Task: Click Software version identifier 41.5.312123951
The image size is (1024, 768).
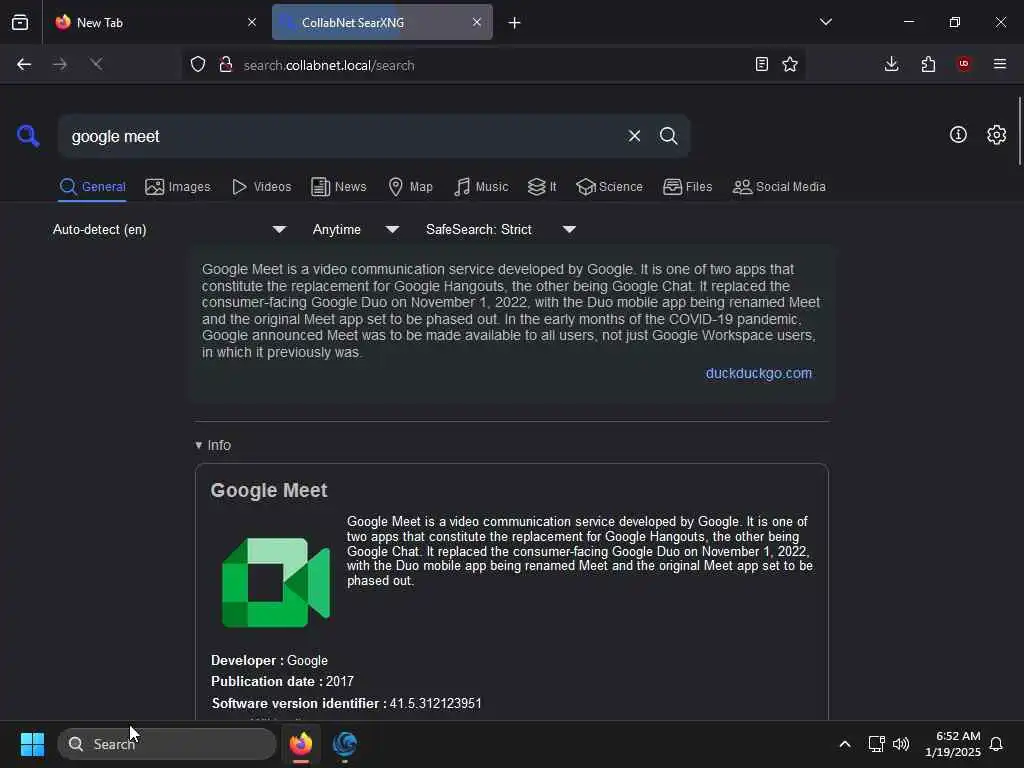Action: pos(346,703)
